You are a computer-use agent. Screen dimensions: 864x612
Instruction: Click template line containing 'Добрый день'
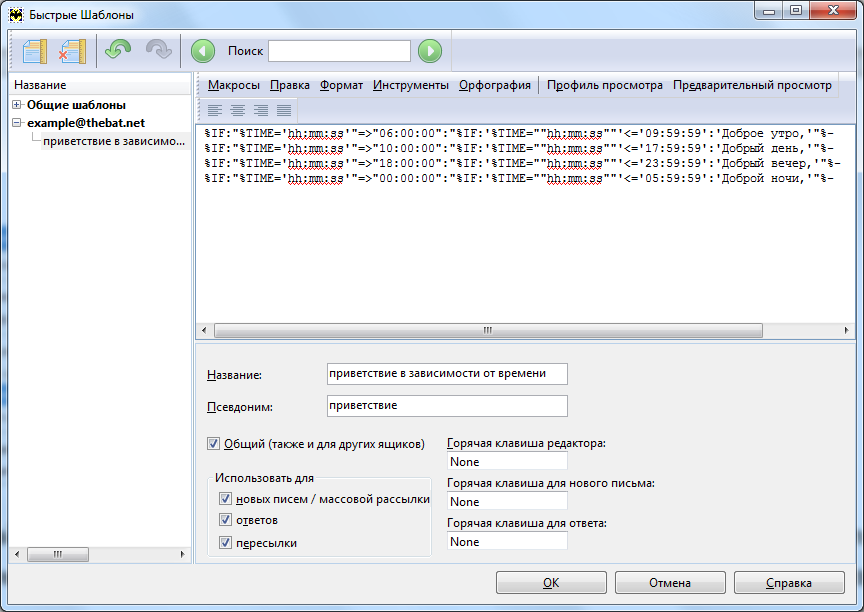519,148
